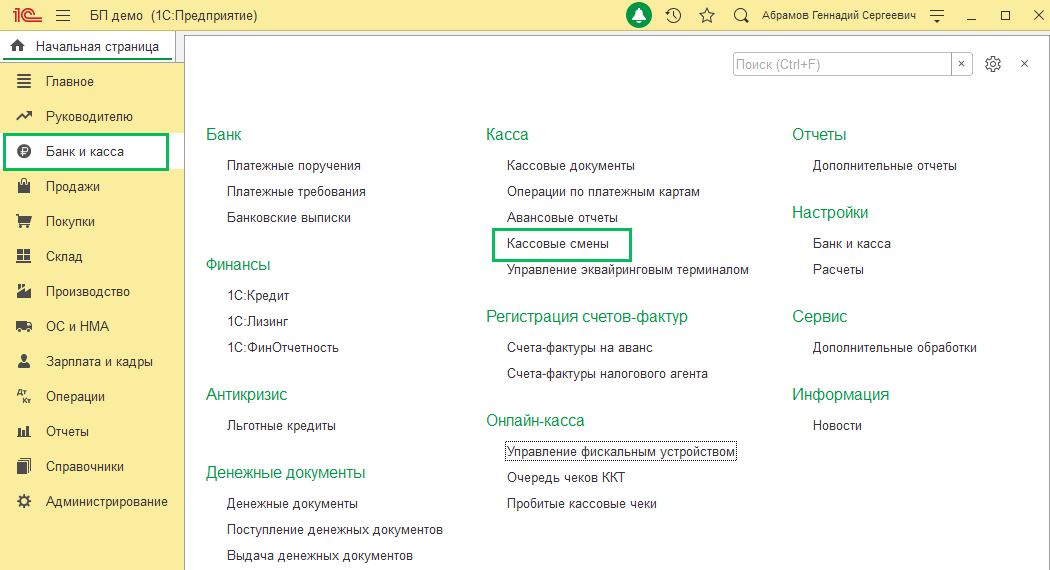
Task: Open the history clock icon
Action: (x=673, y=15)
